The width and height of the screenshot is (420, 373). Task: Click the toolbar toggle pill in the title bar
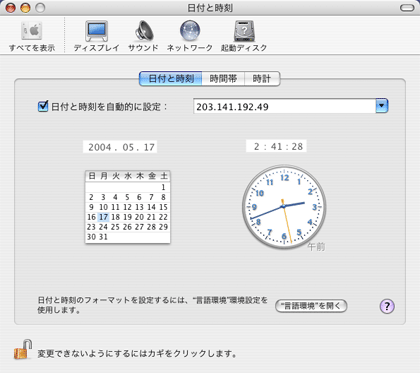[x=407, y=8]
